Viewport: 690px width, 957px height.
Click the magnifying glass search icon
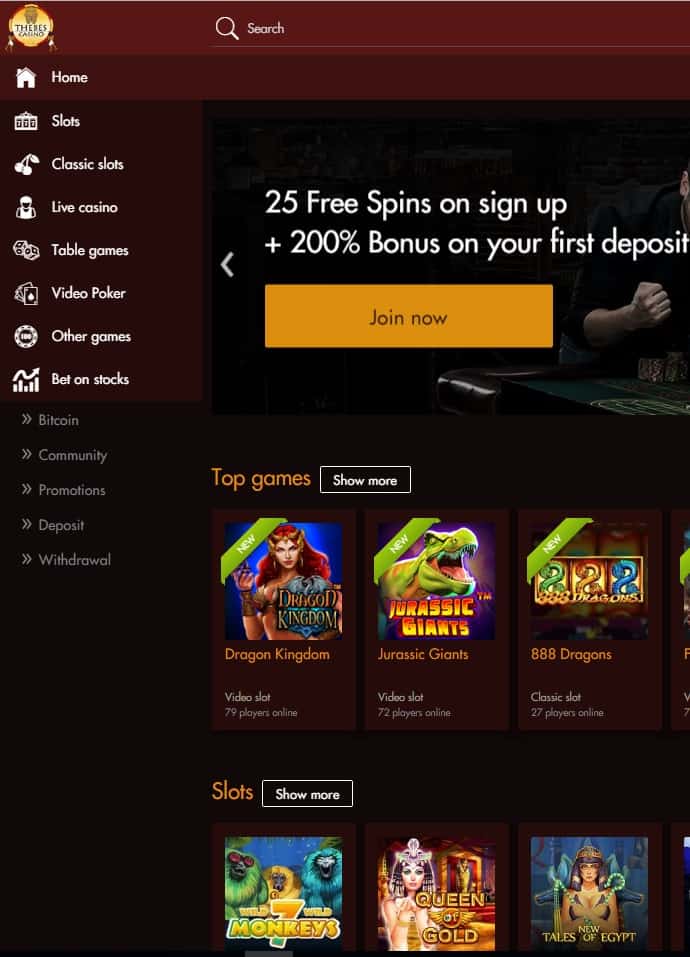(226, 28)
